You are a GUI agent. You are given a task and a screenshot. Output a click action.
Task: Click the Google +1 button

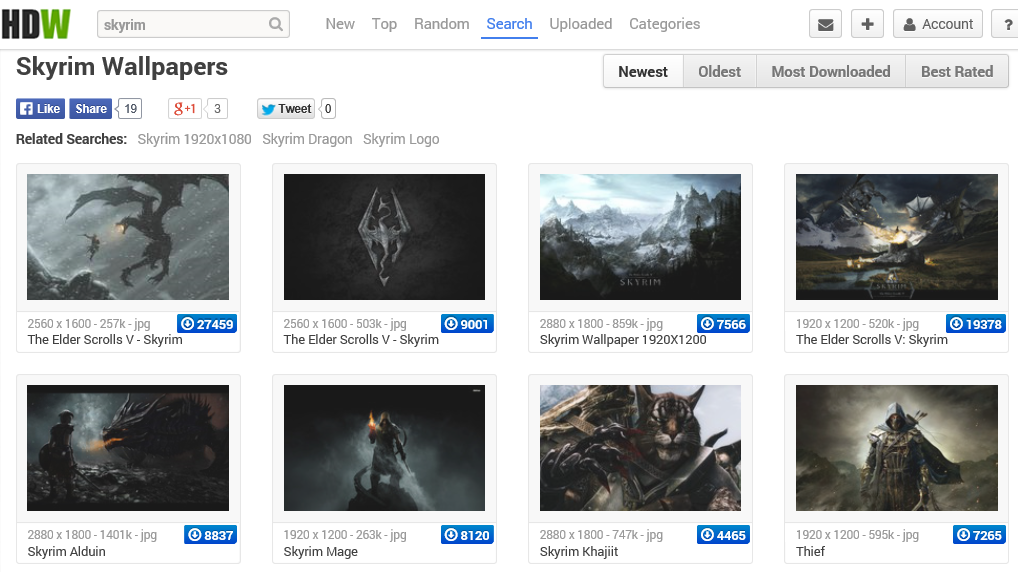pos(185,109)
